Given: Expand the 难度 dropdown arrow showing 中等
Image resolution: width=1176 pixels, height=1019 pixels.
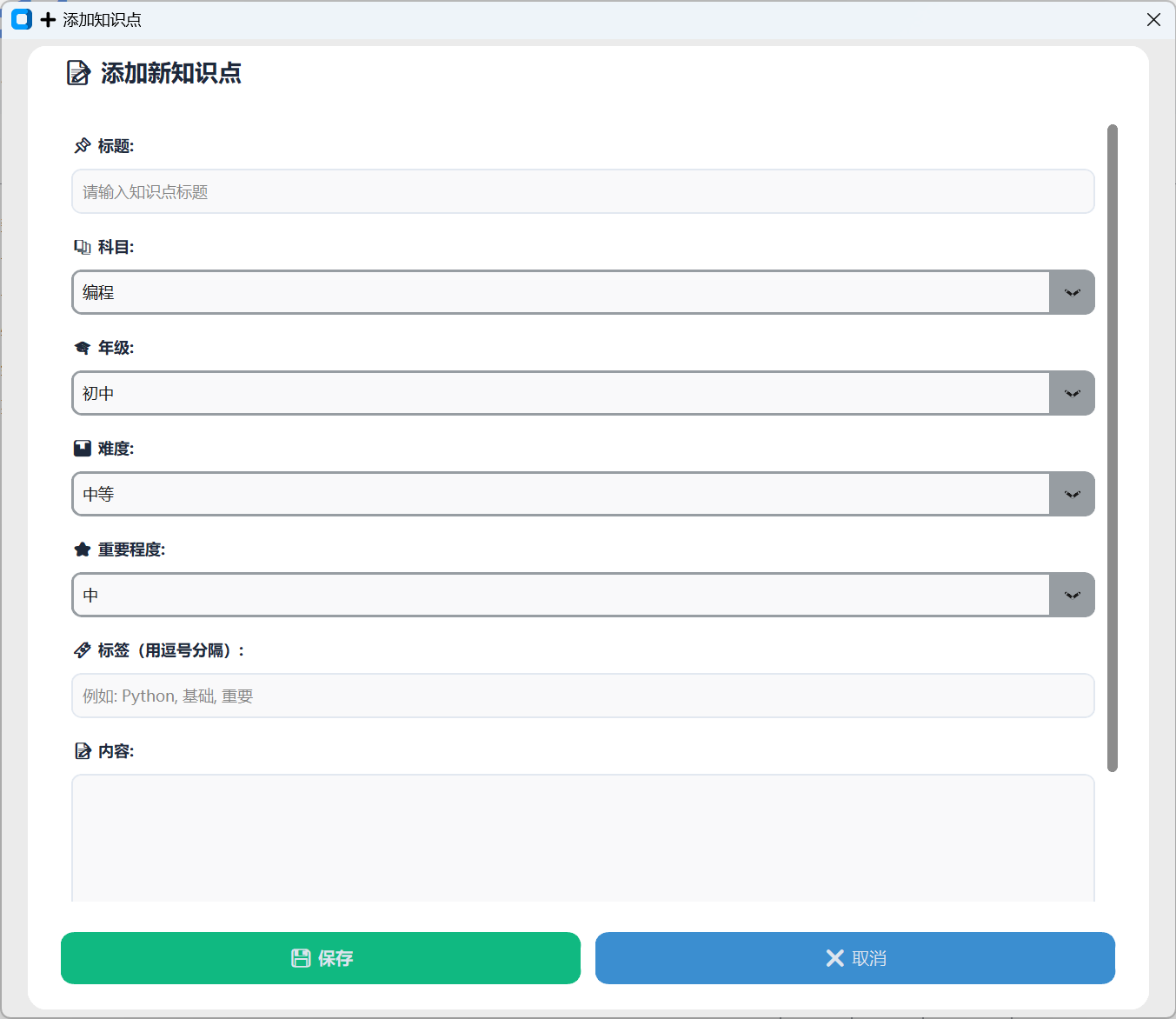Looking at the screenshot, I should coord(1072,494).
